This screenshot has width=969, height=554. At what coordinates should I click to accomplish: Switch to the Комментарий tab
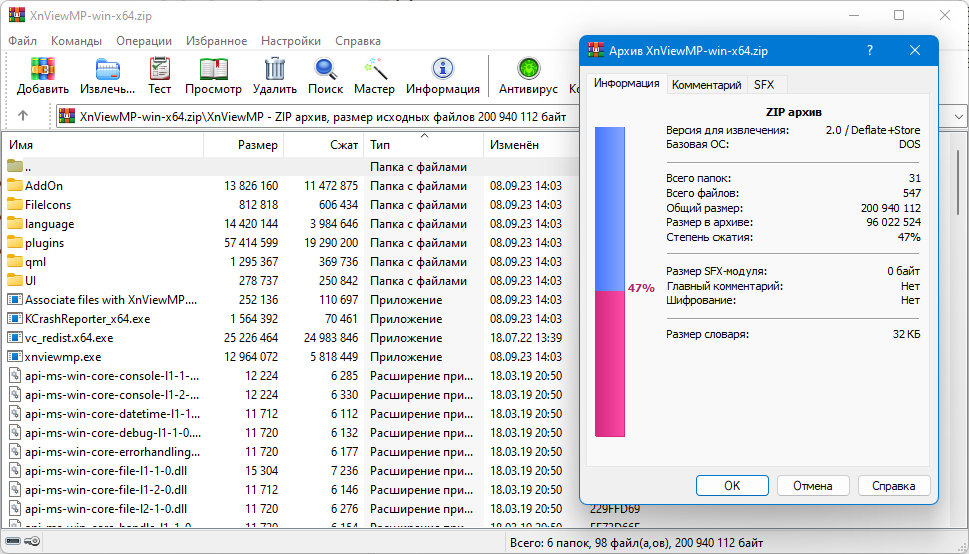[x=706, y=85]
